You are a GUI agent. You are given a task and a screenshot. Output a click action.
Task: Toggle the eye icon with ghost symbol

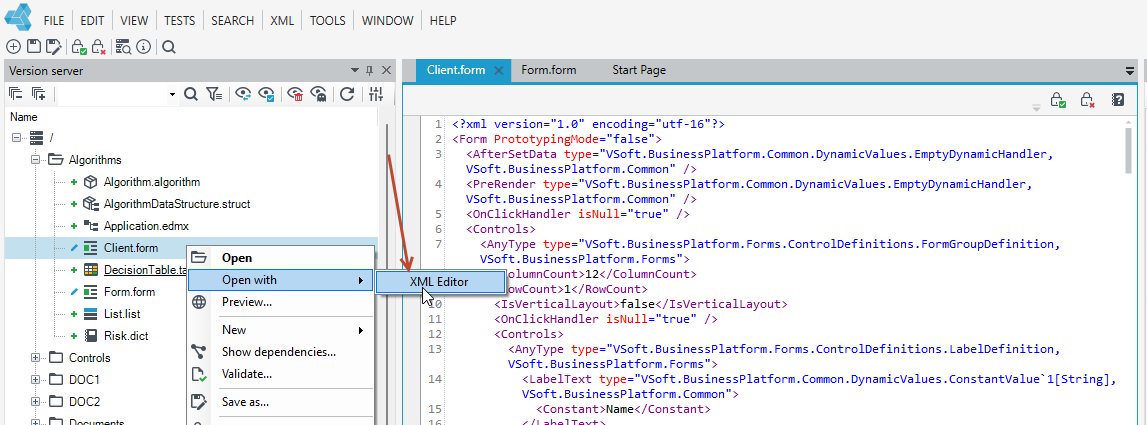(319, 94)
